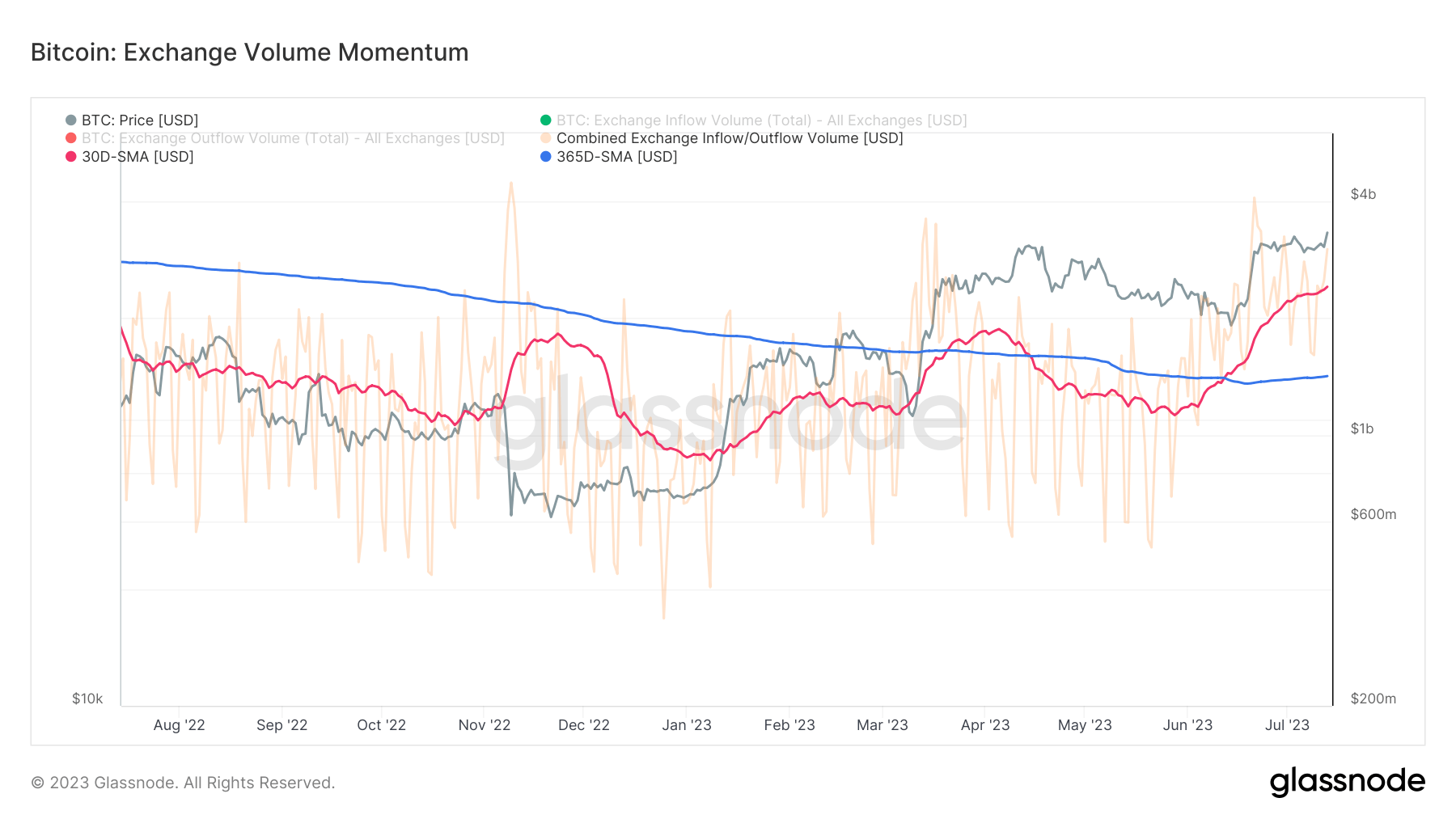1456x819 pixels.
Task: Click the peach Combined Exchange Volume legend dot
Action: pyautogui.click(x=546, y=138)
